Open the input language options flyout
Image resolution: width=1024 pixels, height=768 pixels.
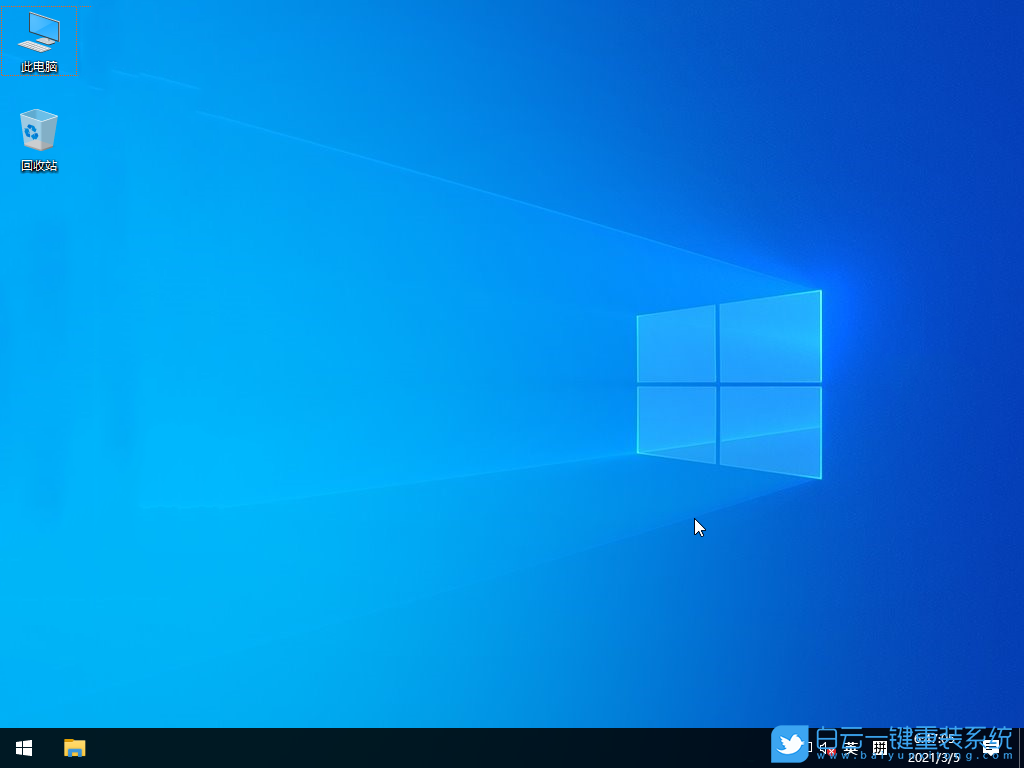[853, 747]
